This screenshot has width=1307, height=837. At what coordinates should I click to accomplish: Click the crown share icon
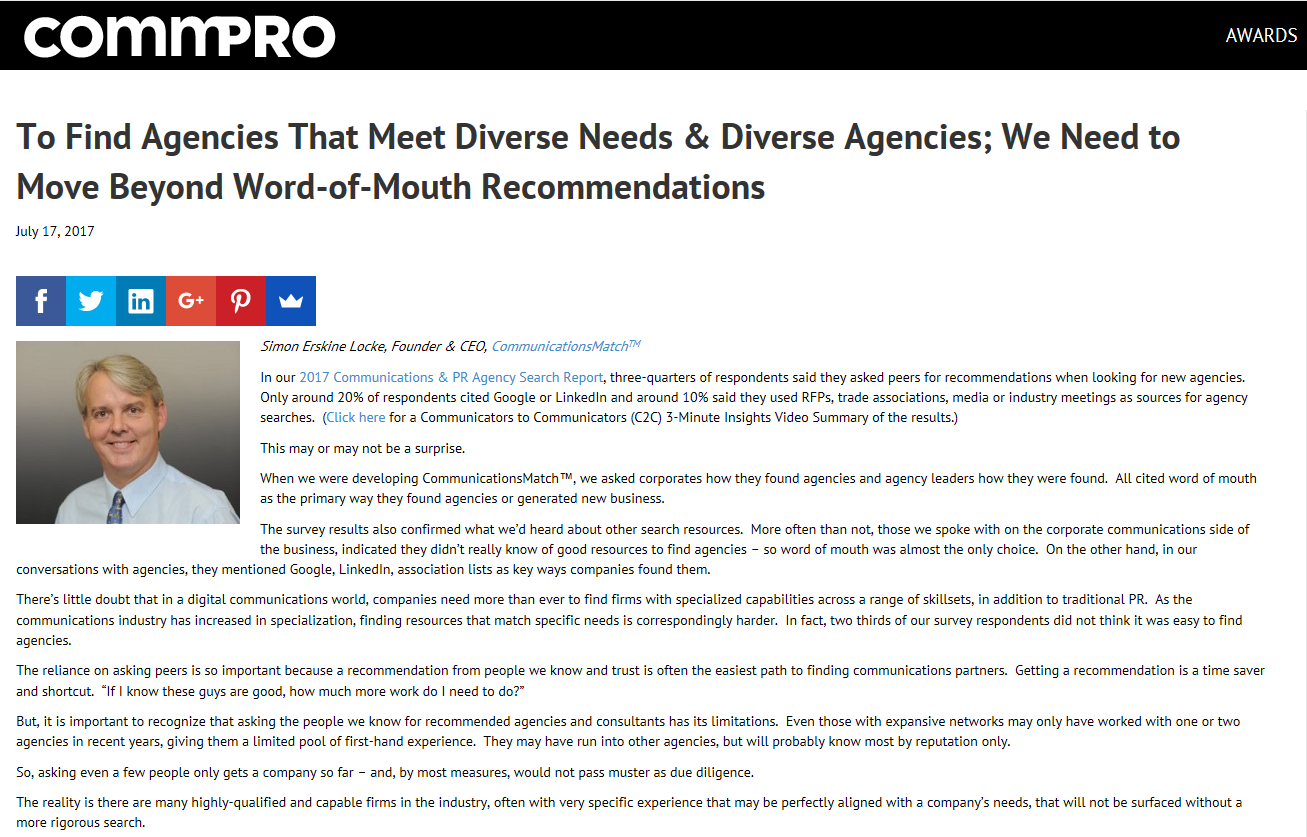pyautogui.click(x=291, y=301)
